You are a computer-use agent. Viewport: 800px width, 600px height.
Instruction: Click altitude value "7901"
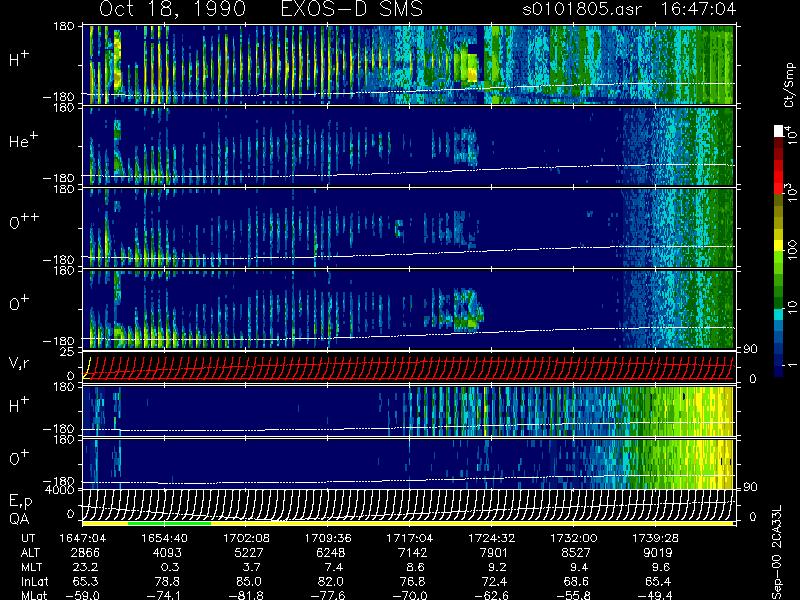pos(494,553)
